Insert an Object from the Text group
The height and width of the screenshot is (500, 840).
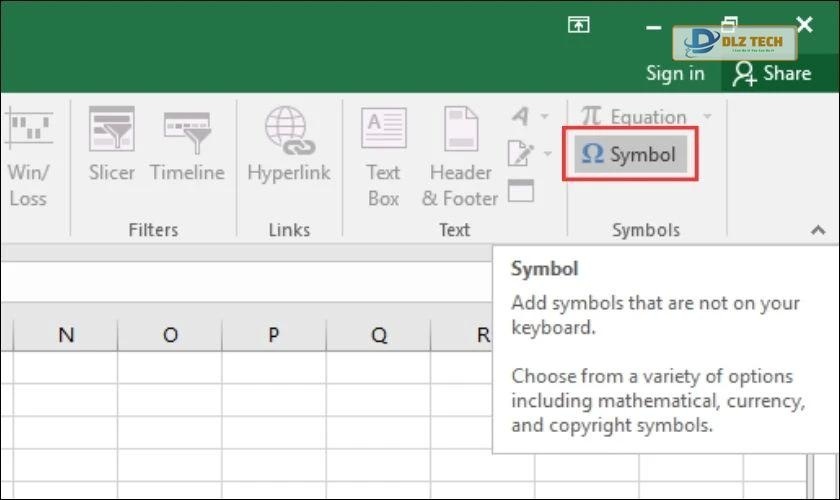(521, 190)
